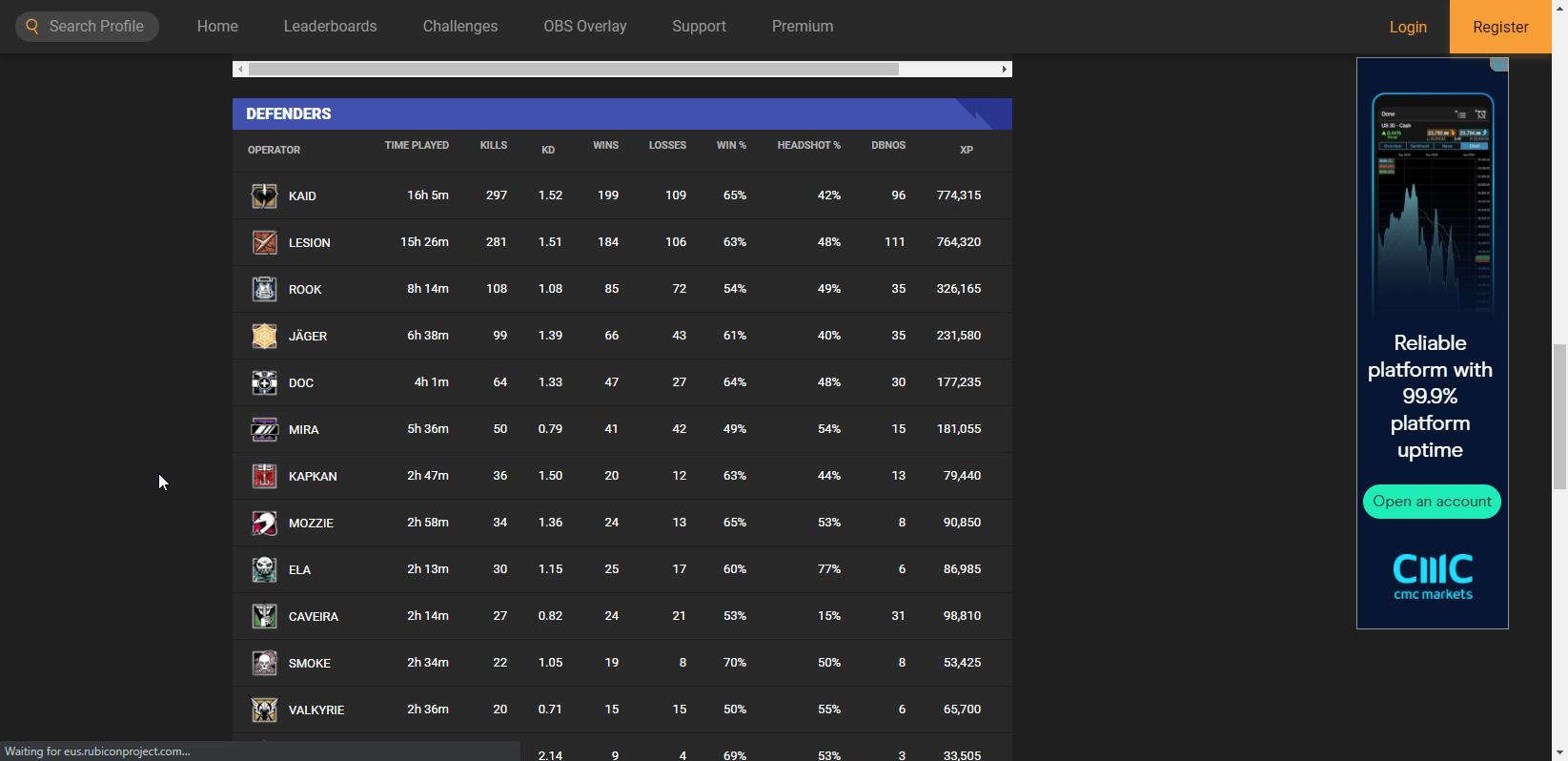Viewport: 1568px width, 761px height.
Task: Click the horizontal scrollbar right arrow
Action: tap(1004, 69)
